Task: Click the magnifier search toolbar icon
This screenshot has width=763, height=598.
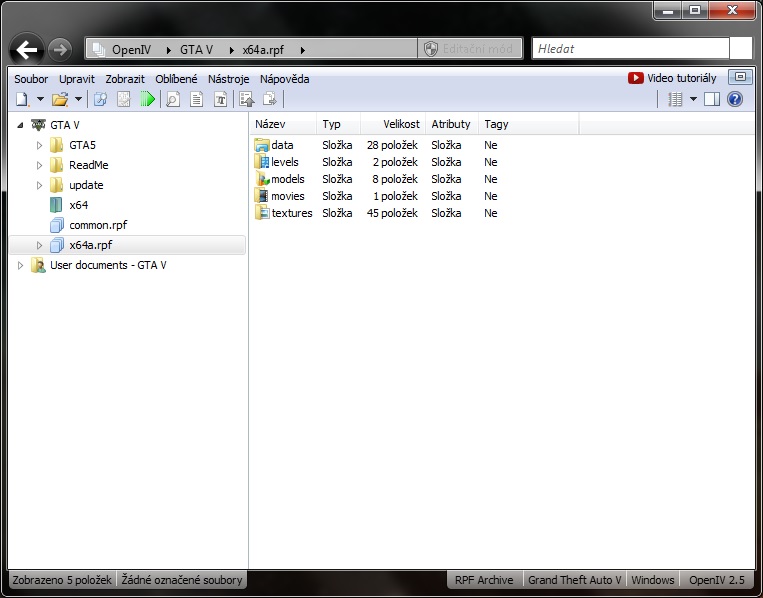Action: pyautogui.click(x=173, y=99)
